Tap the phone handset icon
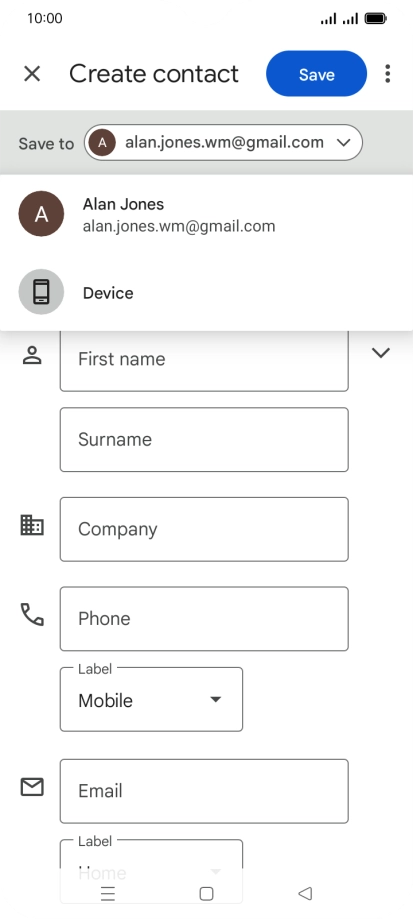Screen dimensions: 413x919 click(32, 614)
